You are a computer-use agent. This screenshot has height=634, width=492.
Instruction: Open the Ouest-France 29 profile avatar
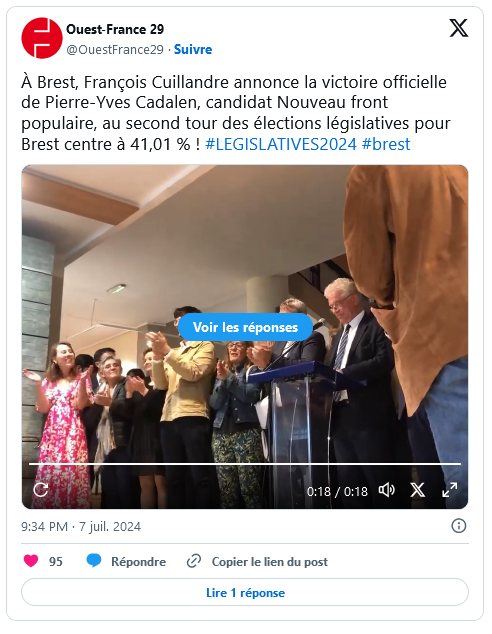(42, 38)
